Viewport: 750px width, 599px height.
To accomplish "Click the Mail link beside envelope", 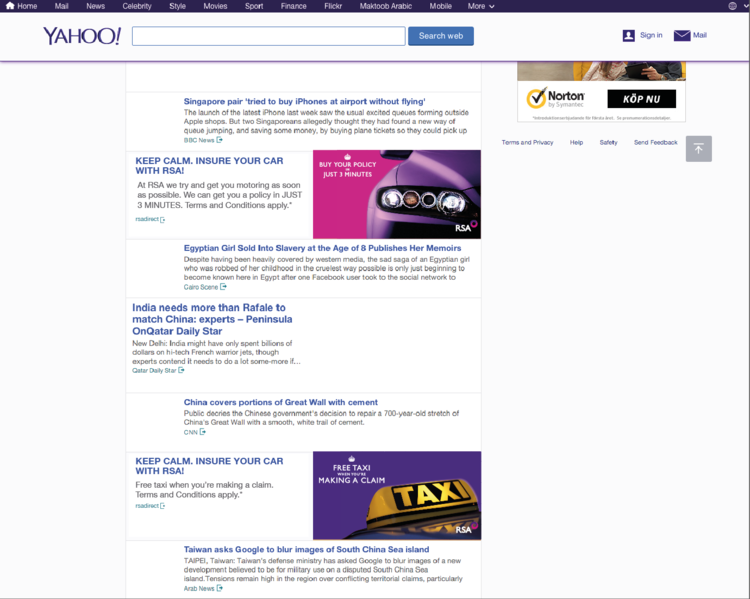I will pyautogui.click(x=699, y=35).
